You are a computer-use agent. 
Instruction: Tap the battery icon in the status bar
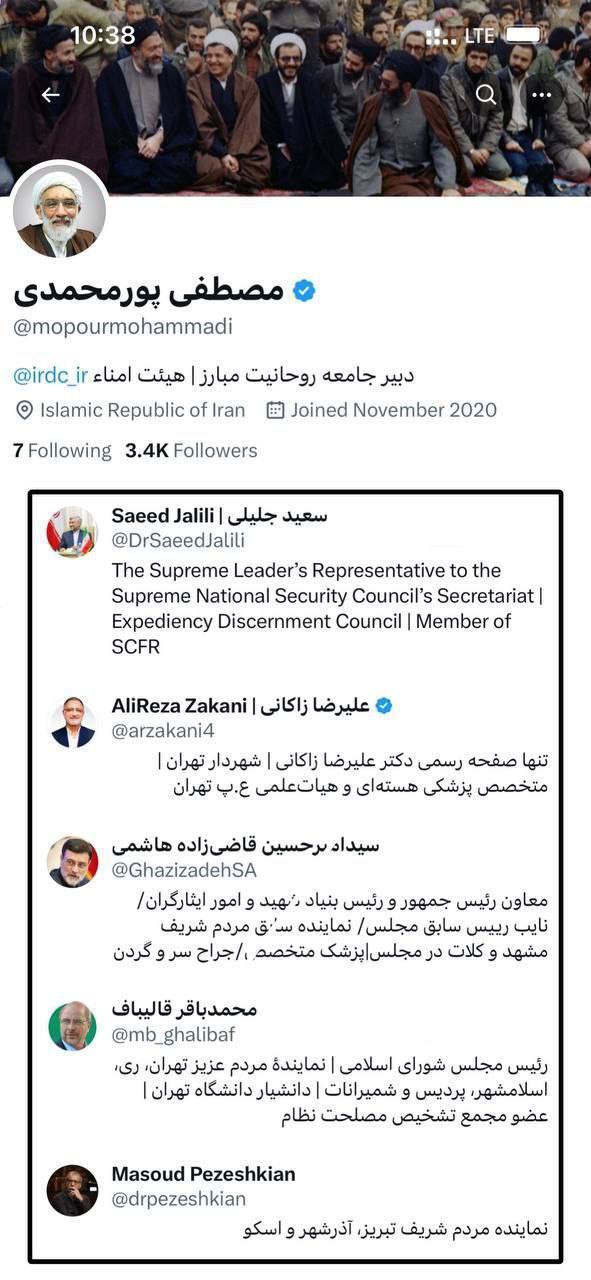click(524, 32)
